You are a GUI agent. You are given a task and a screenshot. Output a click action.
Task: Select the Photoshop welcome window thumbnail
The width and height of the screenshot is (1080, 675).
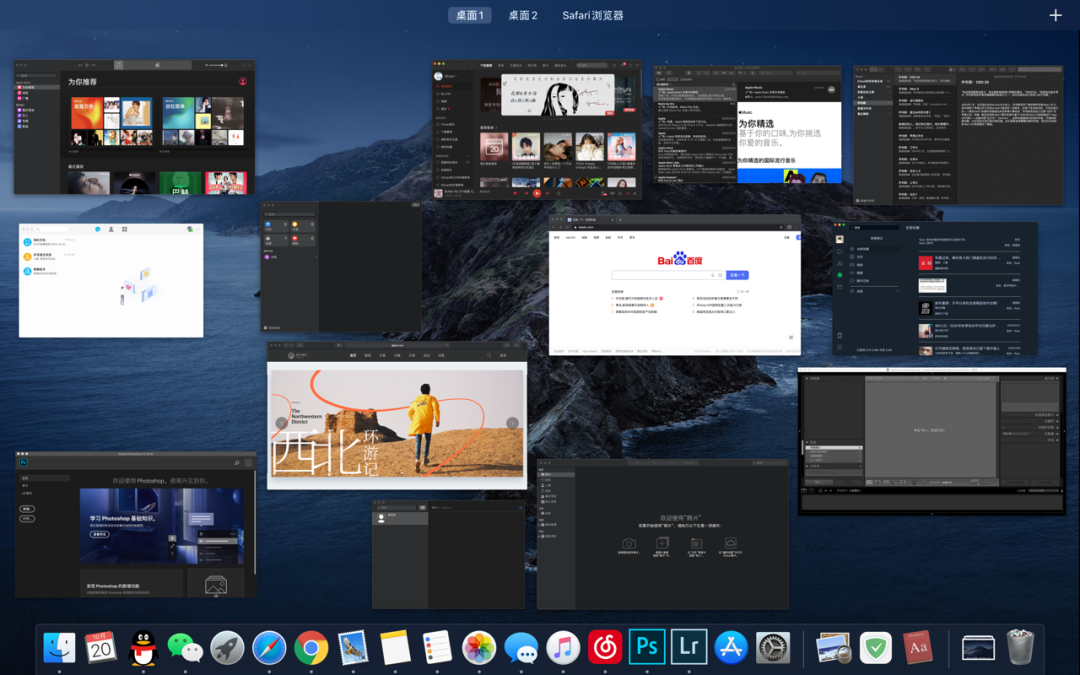pyautogui.click(x=135, y=525)
